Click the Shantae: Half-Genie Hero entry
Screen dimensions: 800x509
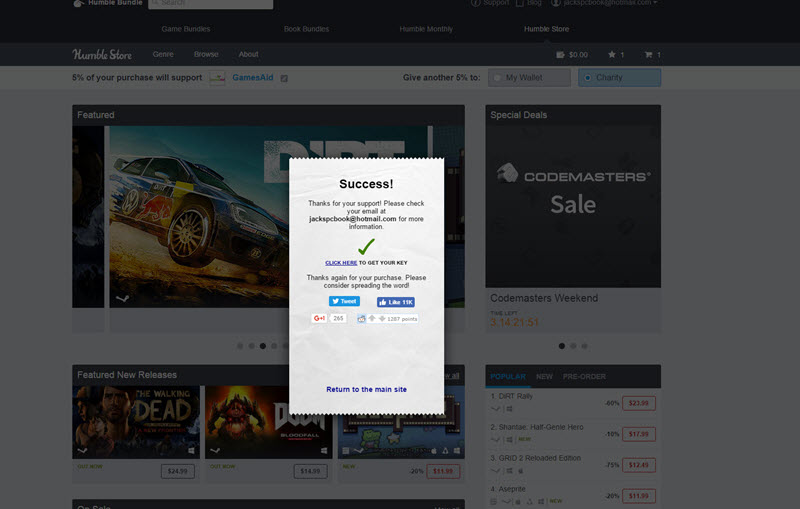point(537,427)
